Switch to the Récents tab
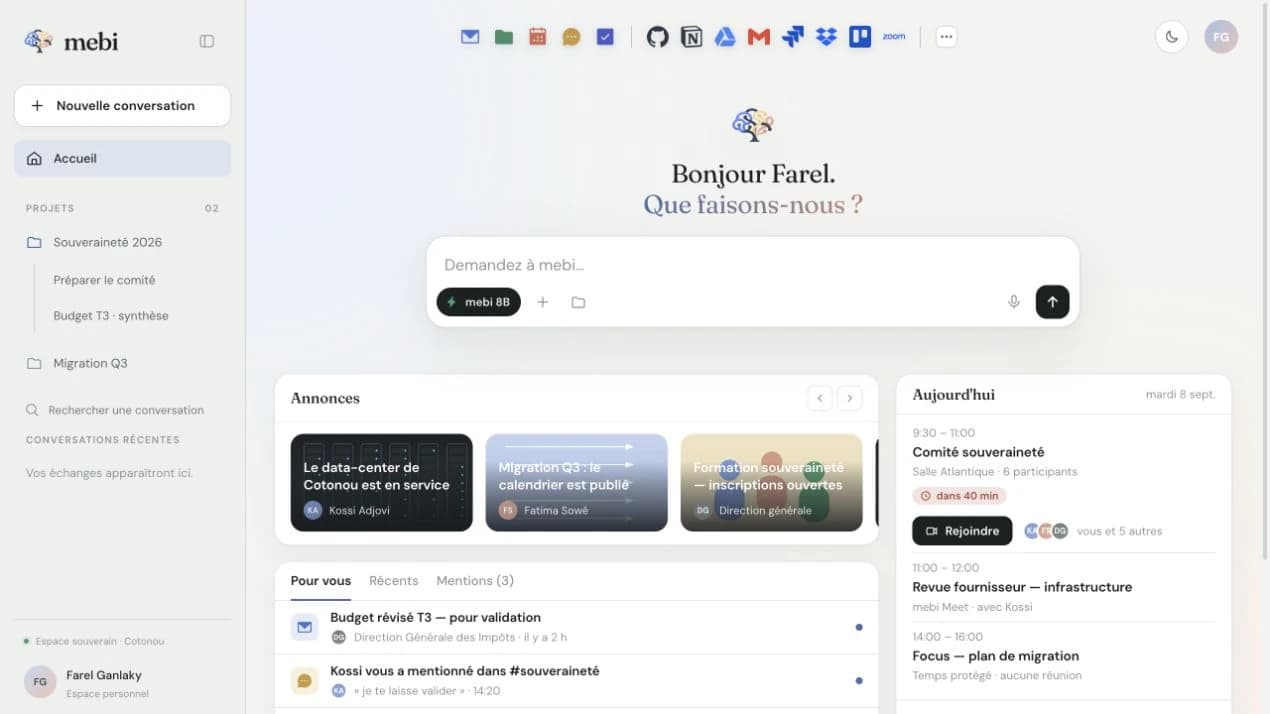The height and width of the screenshot is (714, 1270). [394, 581]
